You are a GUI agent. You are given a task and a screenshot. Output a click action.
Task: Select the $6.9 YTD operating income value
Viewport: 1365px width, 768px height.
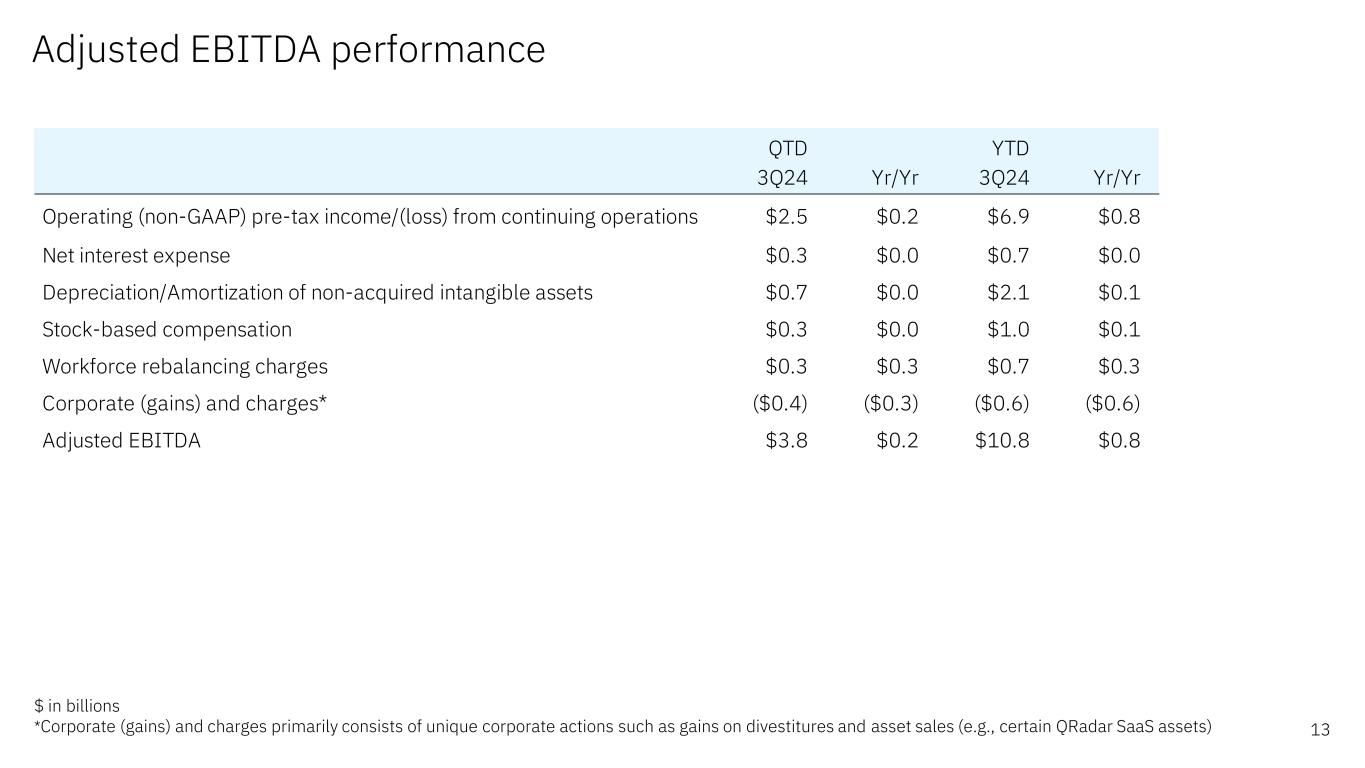(x=1008, y=216)
